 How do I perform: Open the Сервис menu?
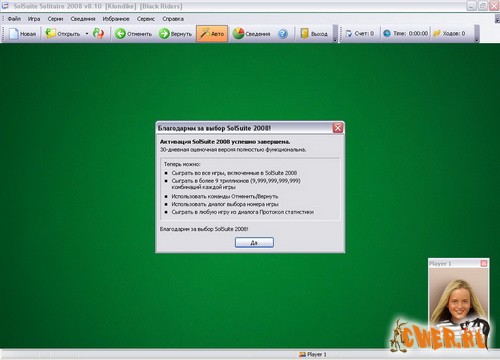coord(146,19)
